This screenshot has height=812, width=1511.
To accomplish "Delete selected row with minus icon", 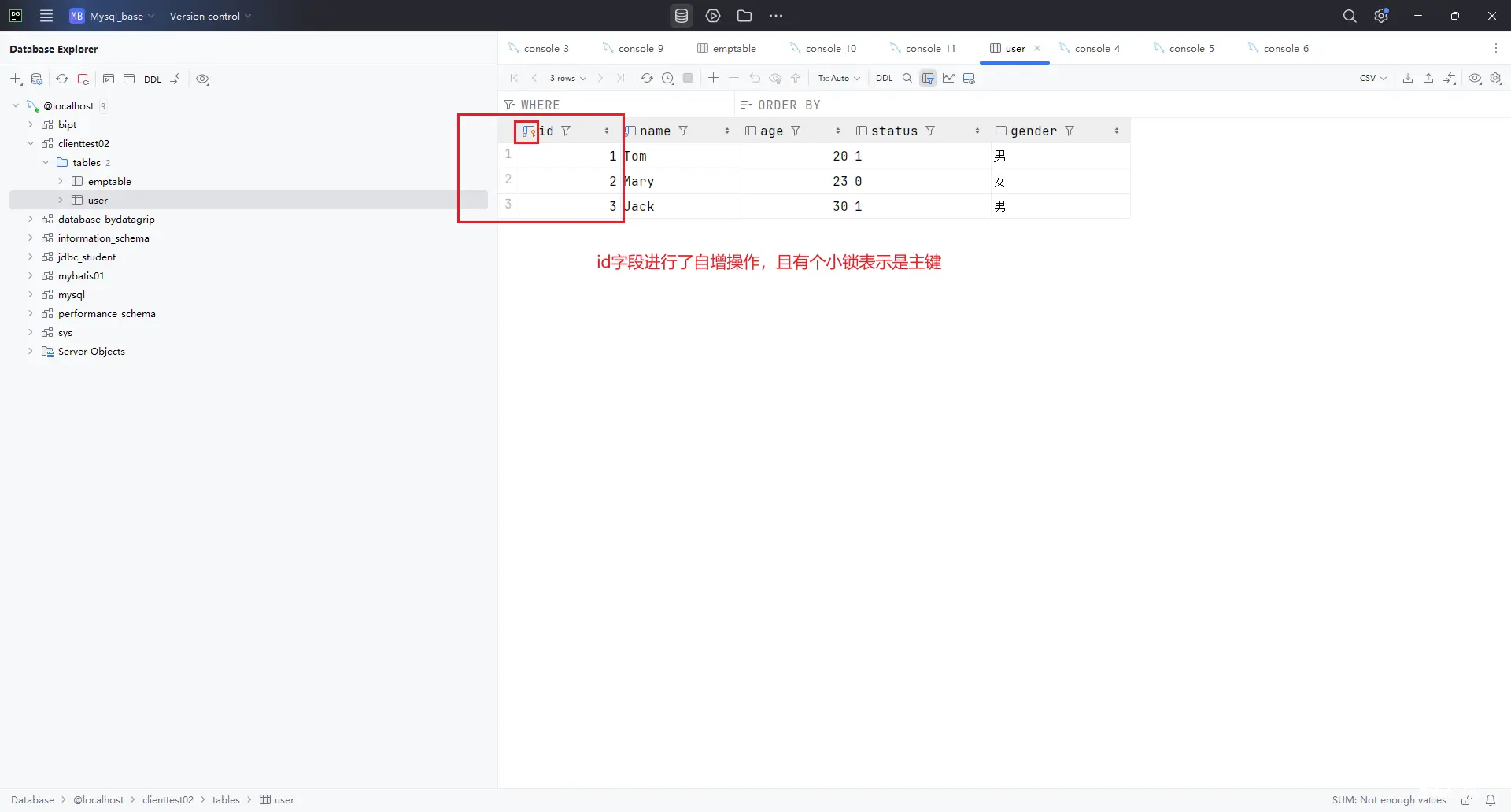I will click(733, 78).
